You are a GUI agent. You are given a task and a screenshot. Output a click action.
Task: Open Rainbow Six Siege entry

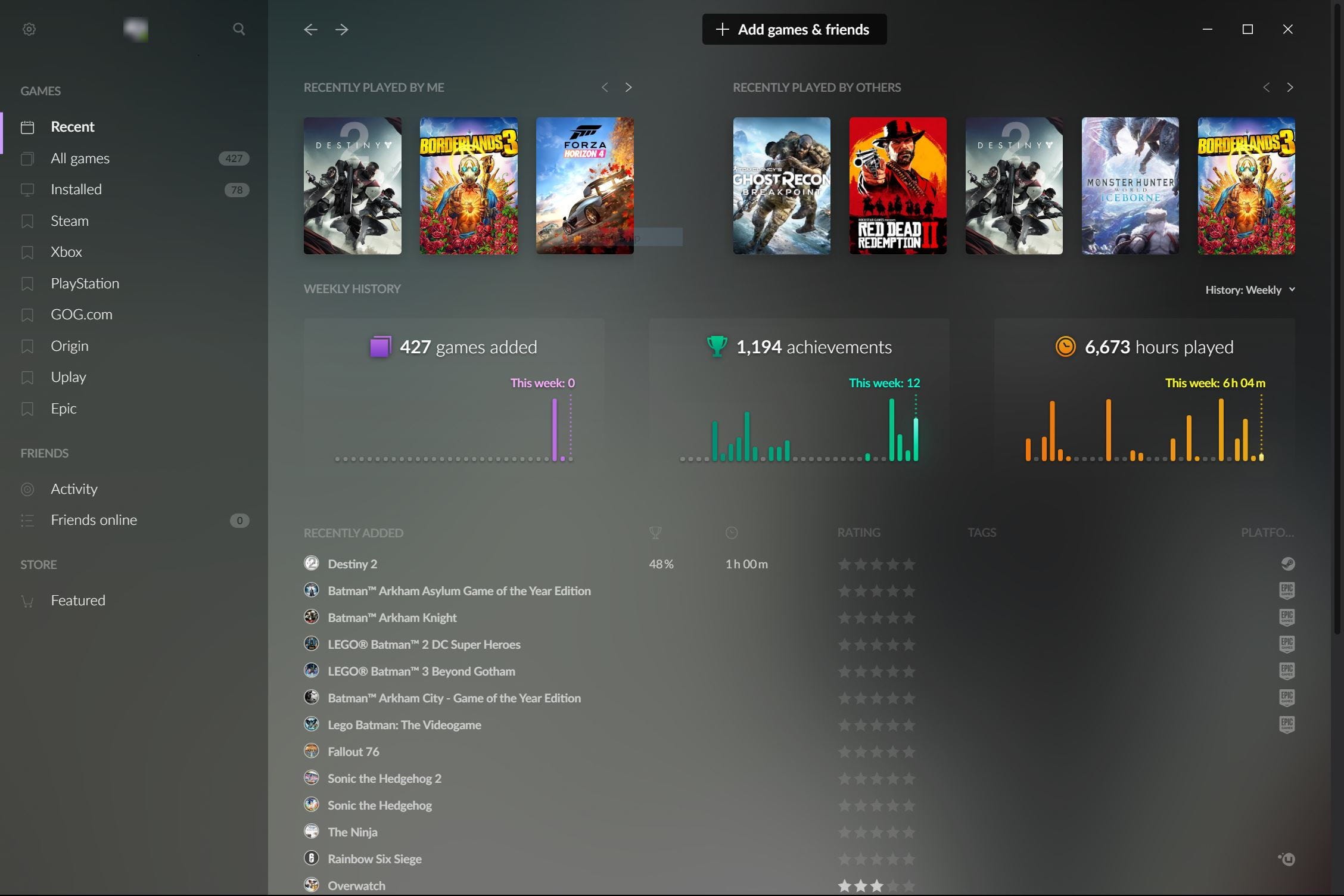coord(374,859)
